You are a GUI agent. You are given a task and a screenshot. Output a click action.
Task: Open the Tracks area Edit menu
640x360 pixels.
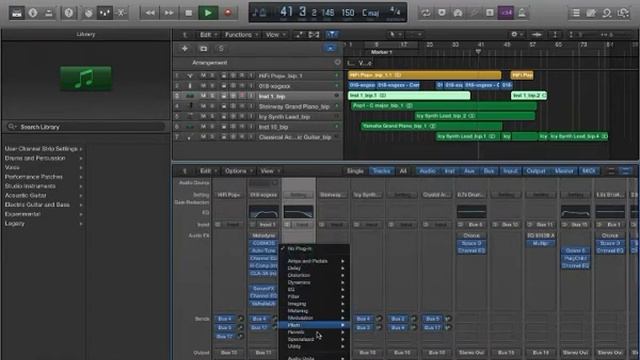(208, 35)
